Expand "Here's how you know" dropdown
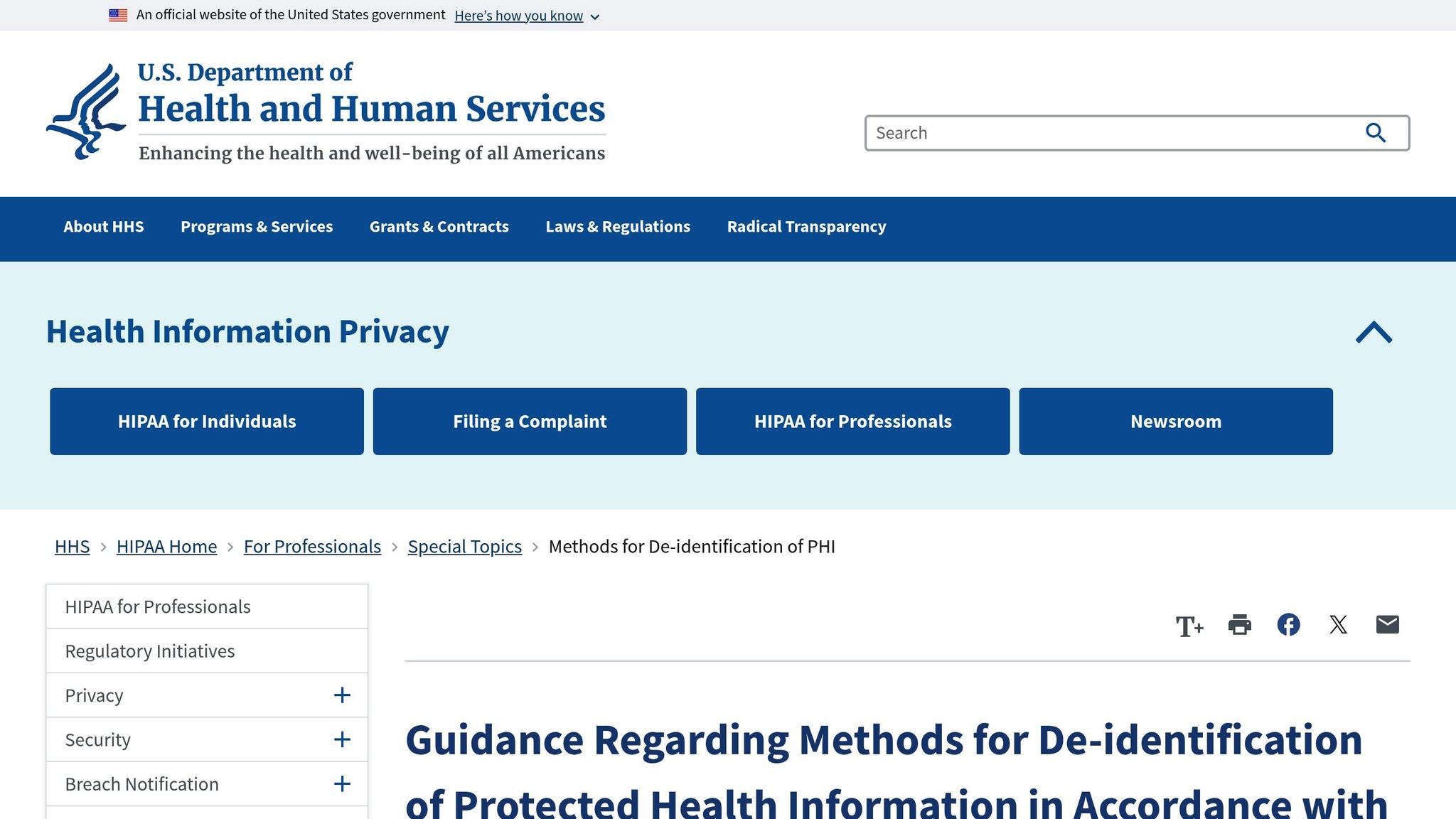Screen dimensions: 1456x819 click(527, 16)
